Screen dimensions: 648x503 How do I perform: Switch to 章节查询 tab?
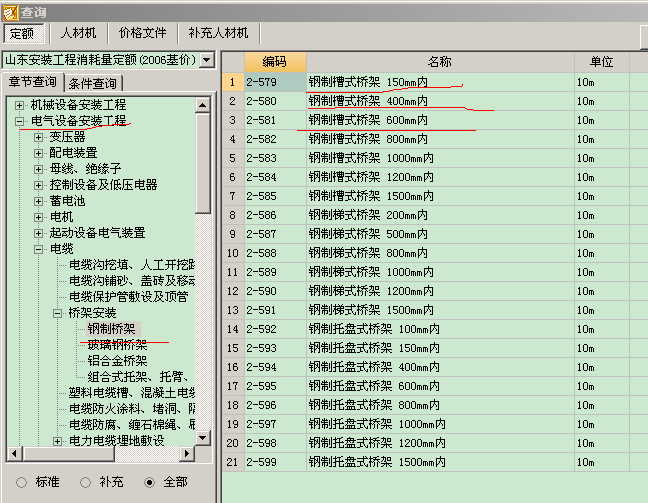(33, 82)
